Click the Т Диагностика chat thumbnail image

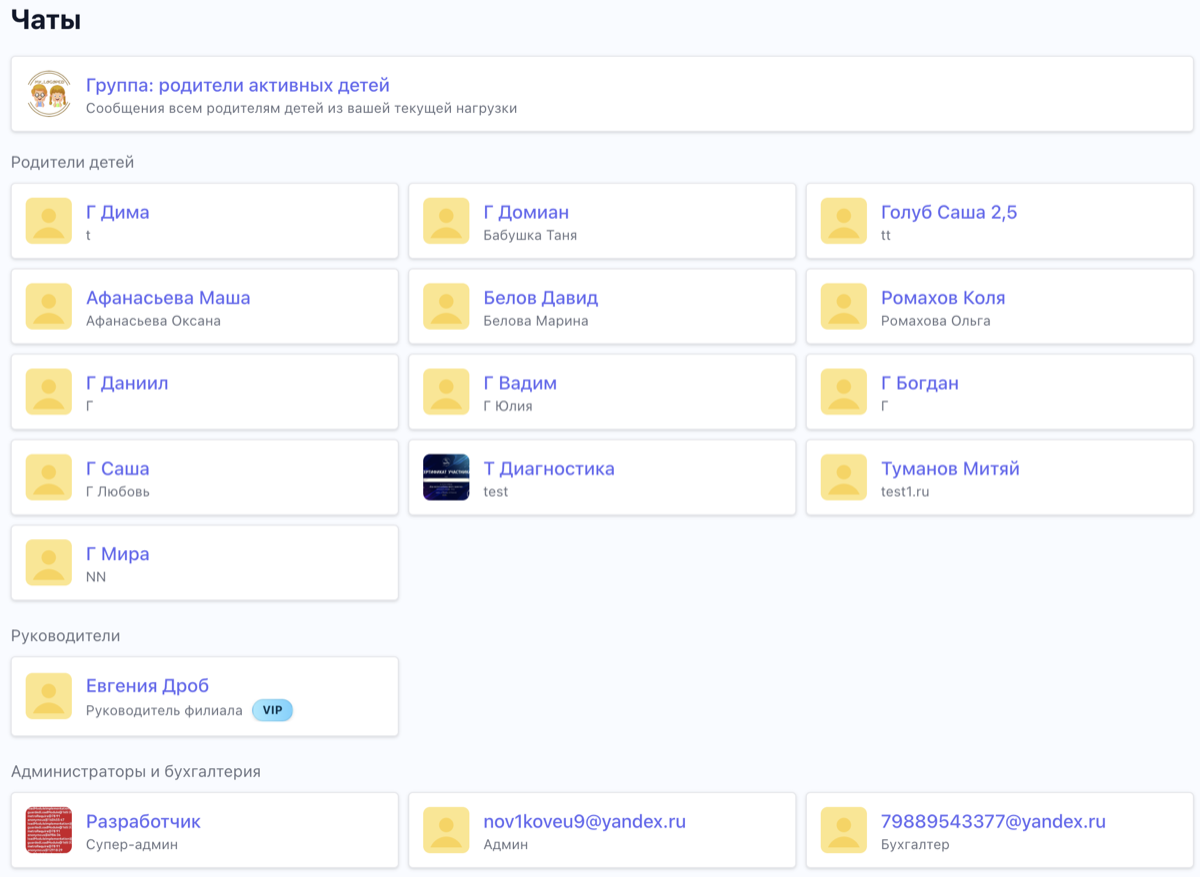446,478
